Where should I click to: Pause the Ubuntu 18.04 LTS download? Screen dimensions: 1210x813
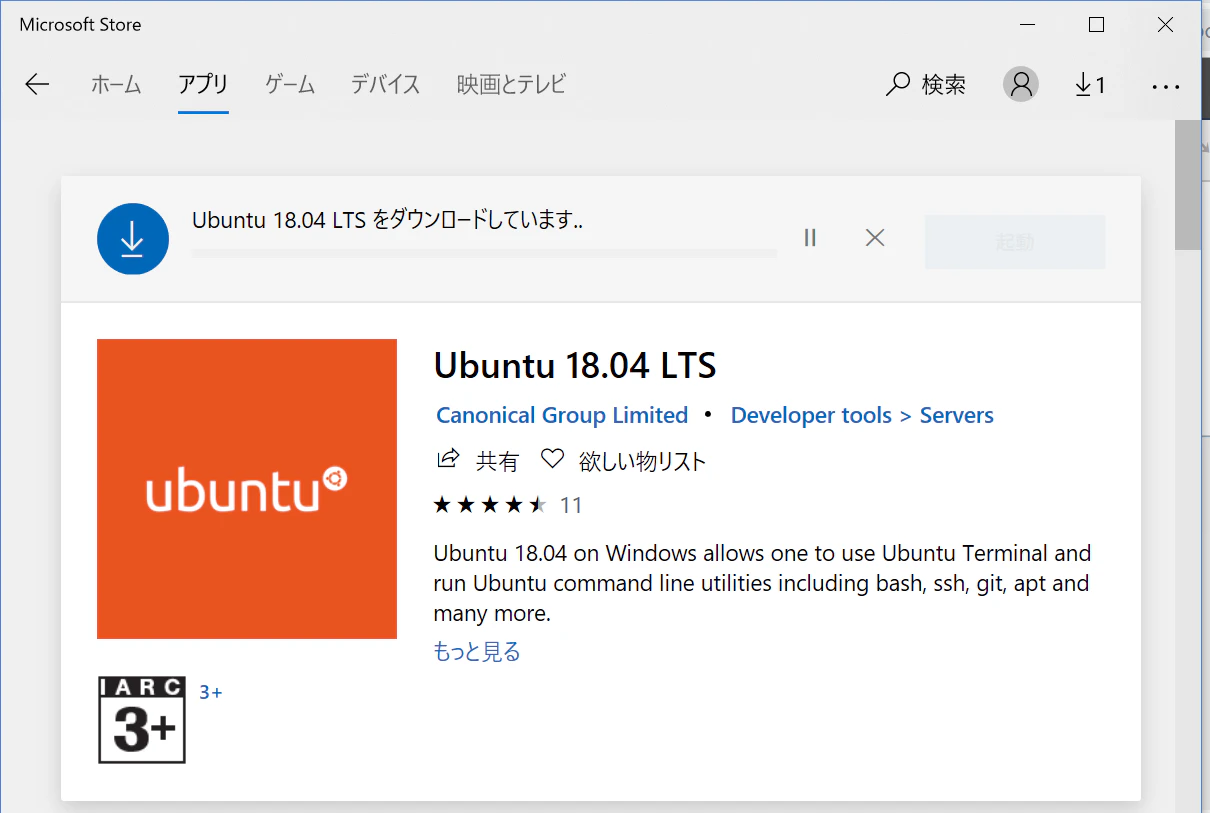(x=810, y=238)
